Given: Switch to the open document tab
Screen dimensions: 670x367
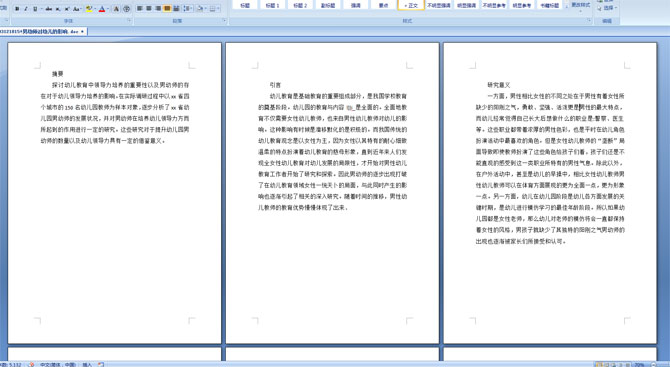Looking at the screenshot, I should click(42, 32).
